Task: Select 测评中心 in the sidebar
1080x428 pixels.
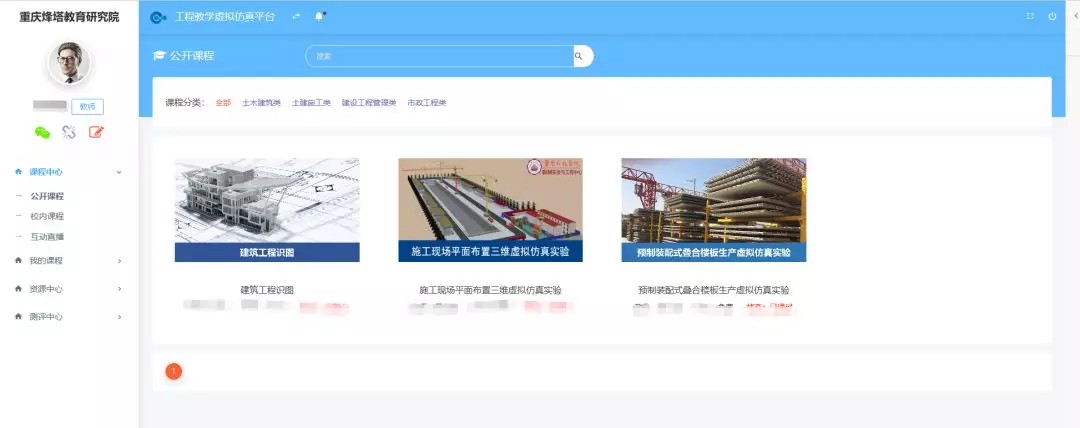Action: (45, 317)
